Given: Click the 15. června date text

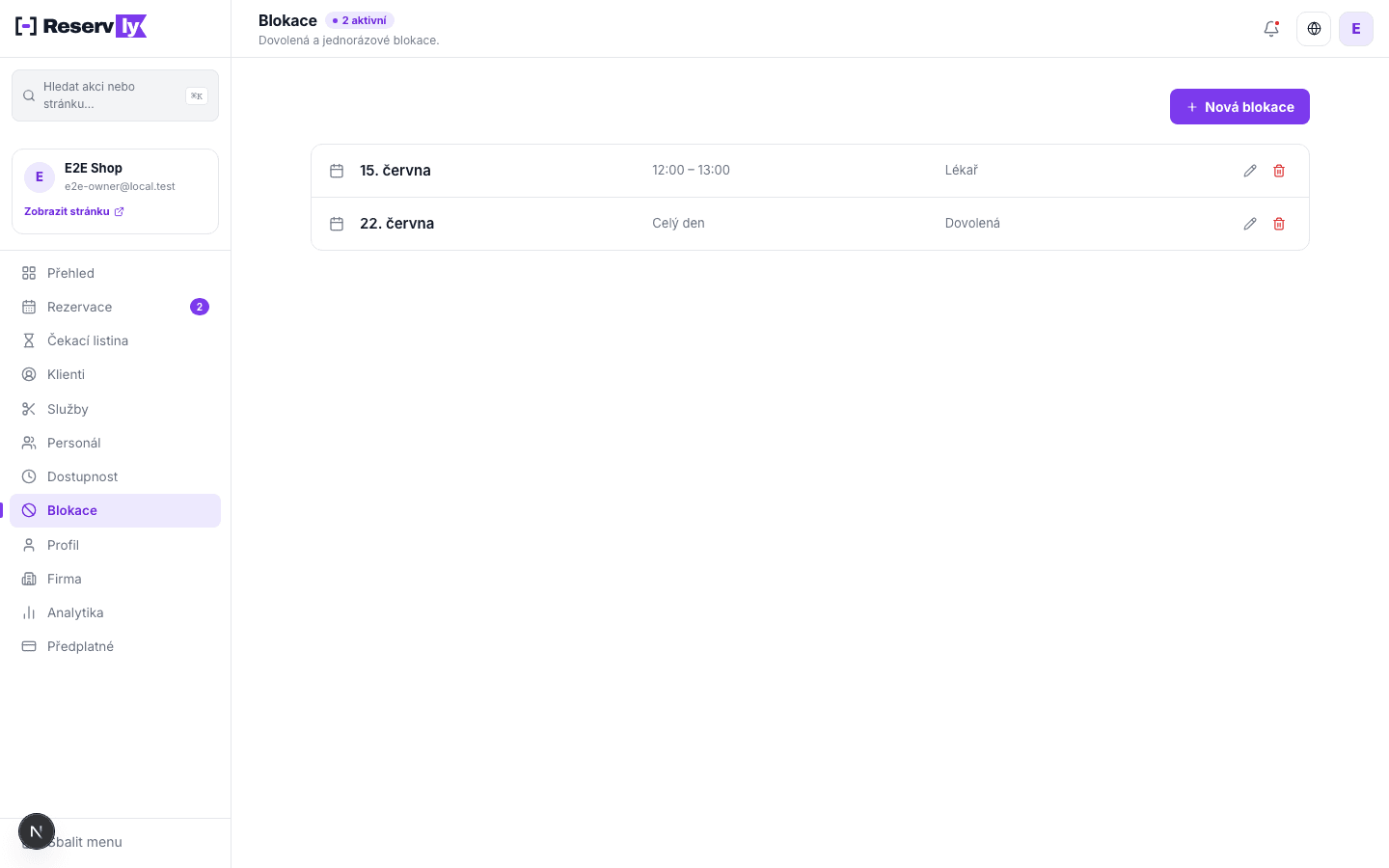Looking at the screenshot, I should click(x=395, y=171).
